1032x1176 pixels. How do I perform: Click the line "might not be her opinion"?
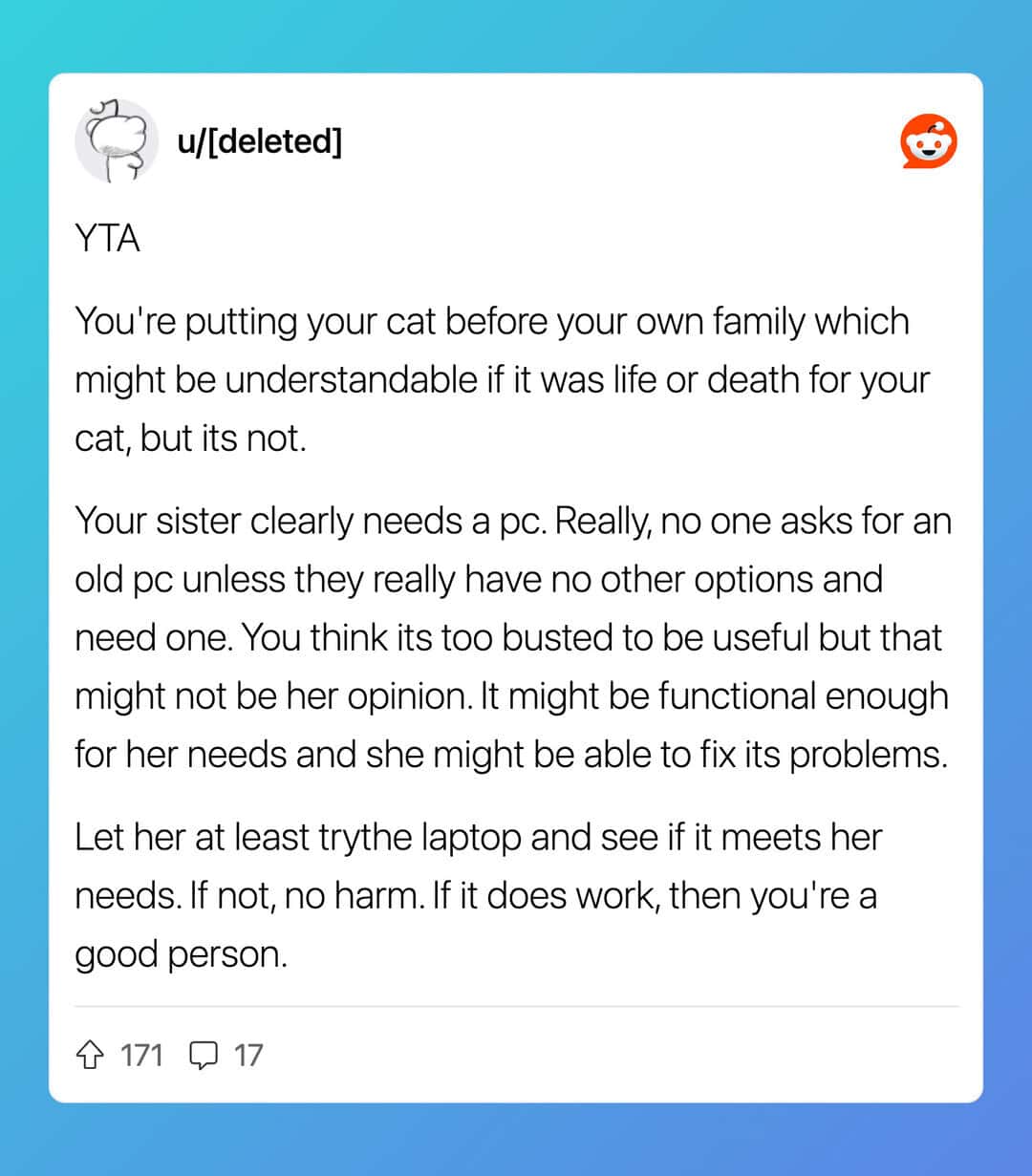[x=511, y=695]
